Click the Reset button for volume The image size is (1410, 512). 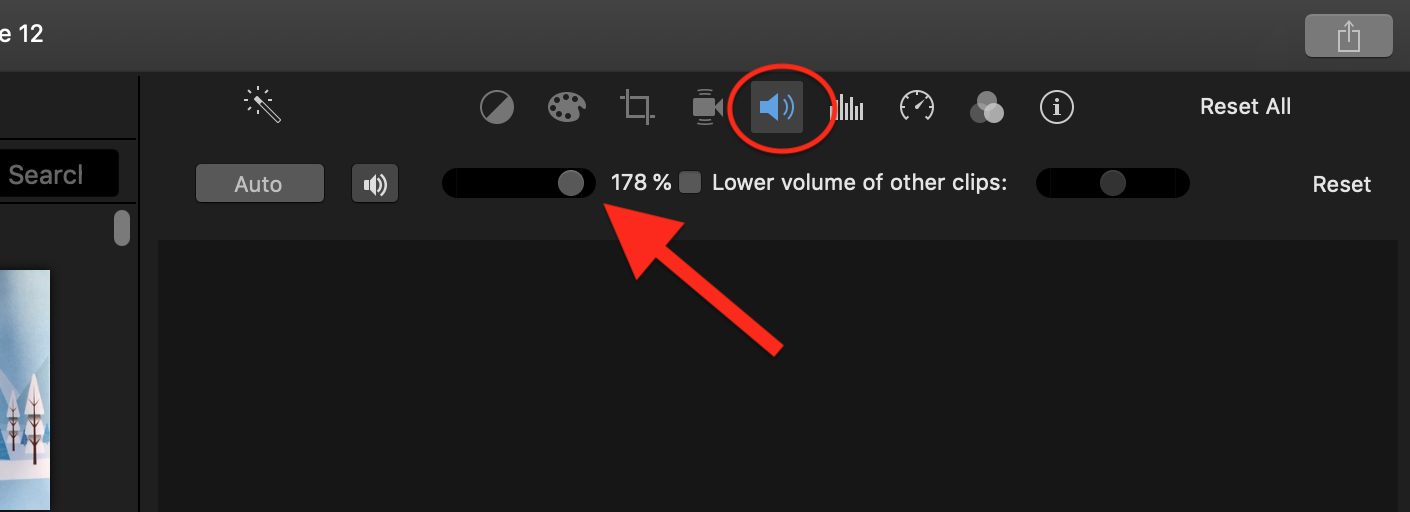1341,184
